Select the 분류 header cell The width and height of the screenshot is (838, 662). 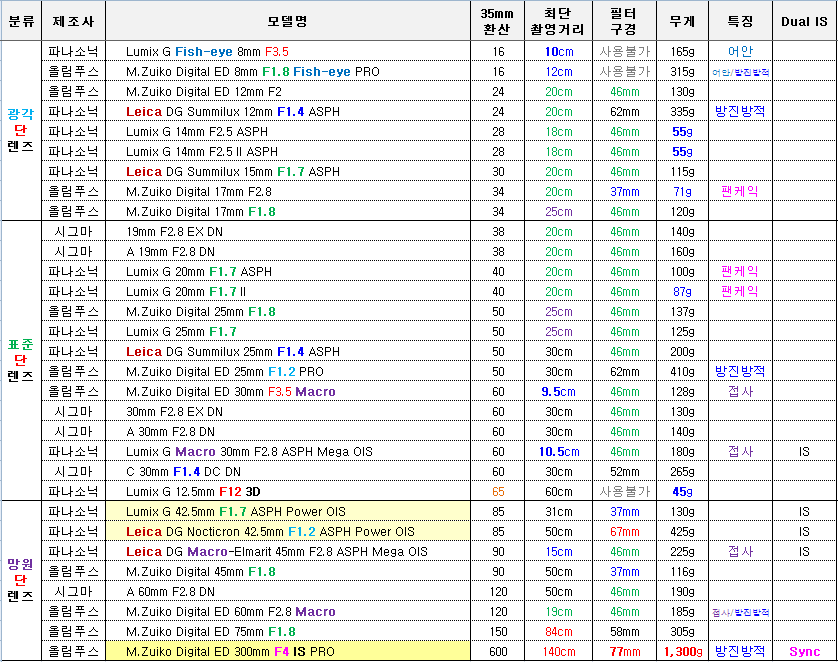coord(21,21)
